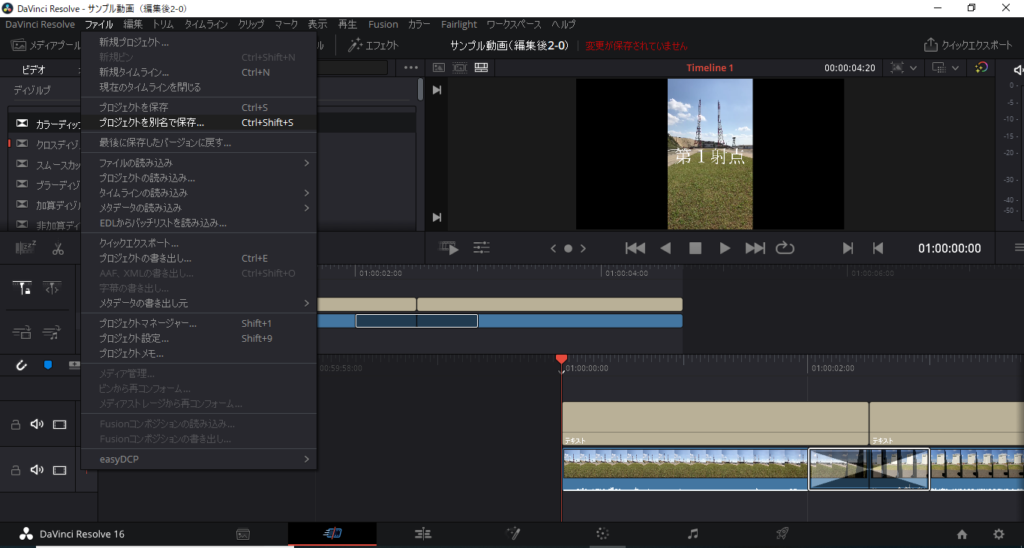This screenshot has width=1024, height=548.
Task: Expand the タイムラインの読み込み submenu
Action: (x=306, y=193)
